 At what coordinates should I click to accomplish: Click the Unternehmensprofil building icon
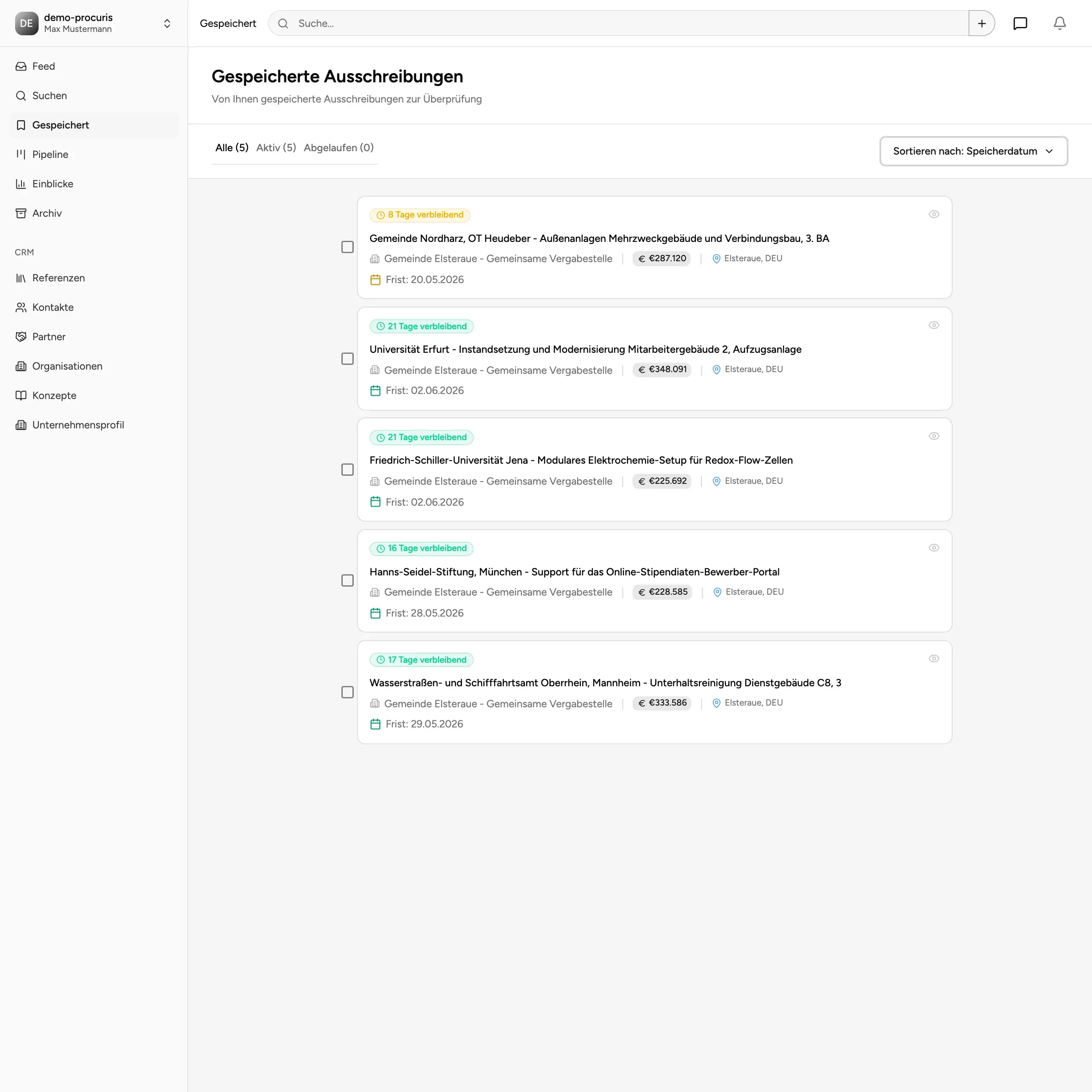coord(21,425)
